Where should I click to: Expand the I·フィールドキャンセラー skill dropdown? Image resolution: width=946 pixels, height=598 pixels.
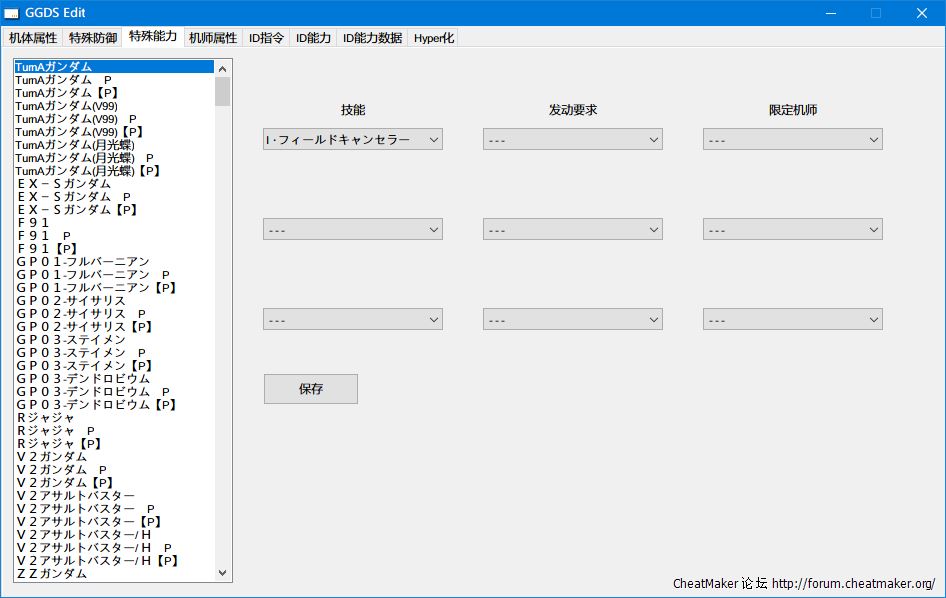pyautogui.click(x=352, y=140)
